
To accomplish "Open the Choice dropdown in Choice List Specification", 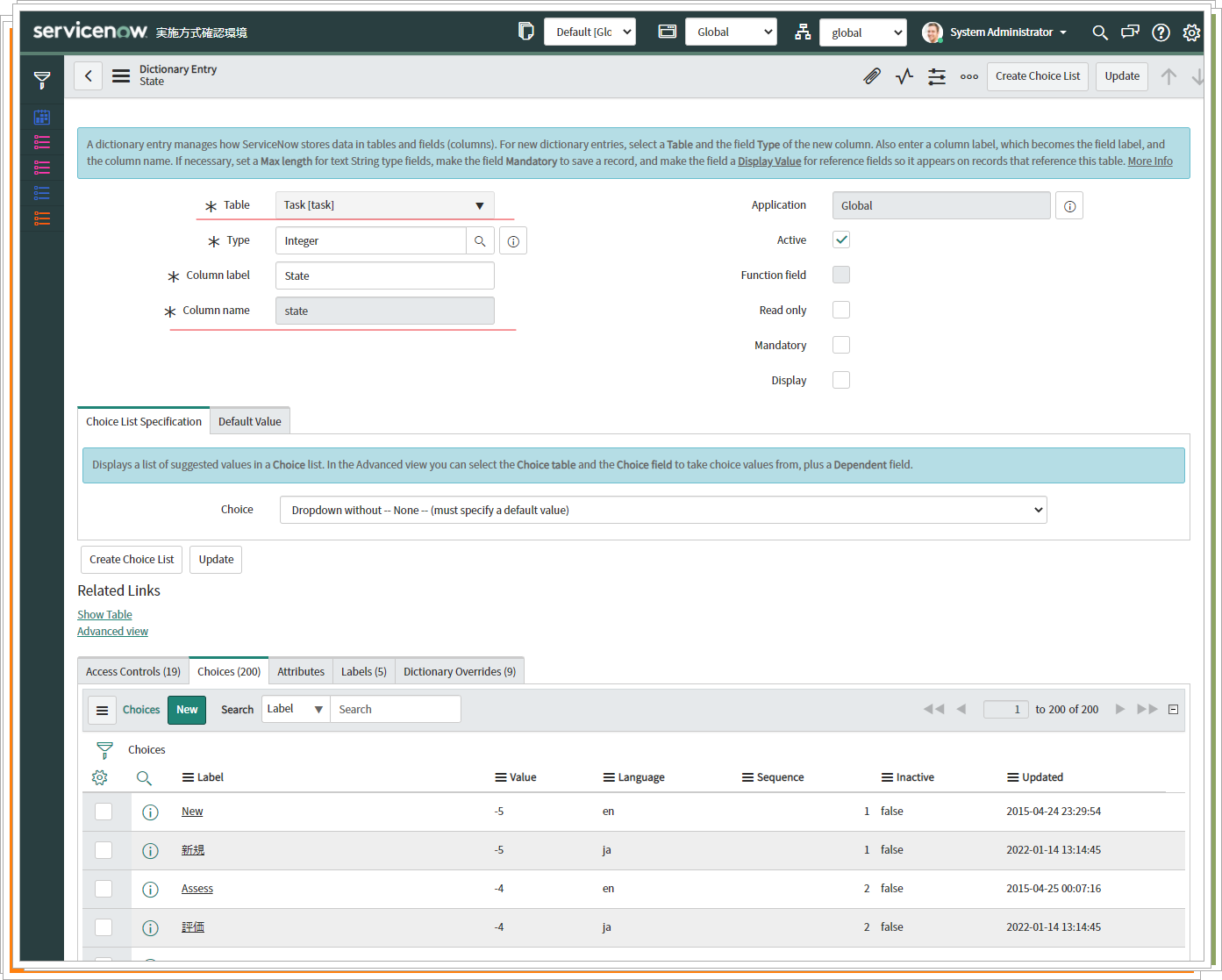I will click(x=662, y=509).
